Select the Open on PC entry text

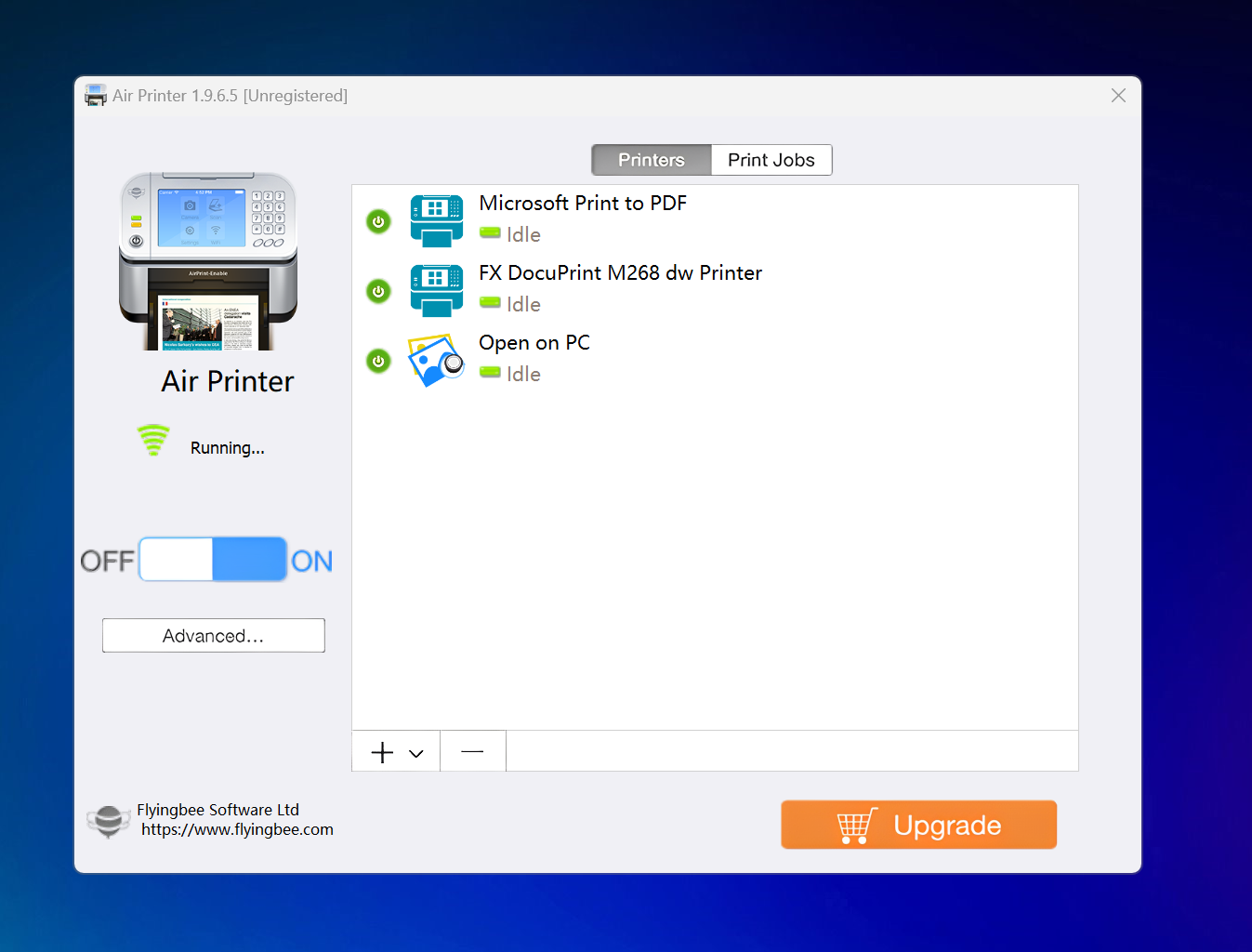point(534,342)
